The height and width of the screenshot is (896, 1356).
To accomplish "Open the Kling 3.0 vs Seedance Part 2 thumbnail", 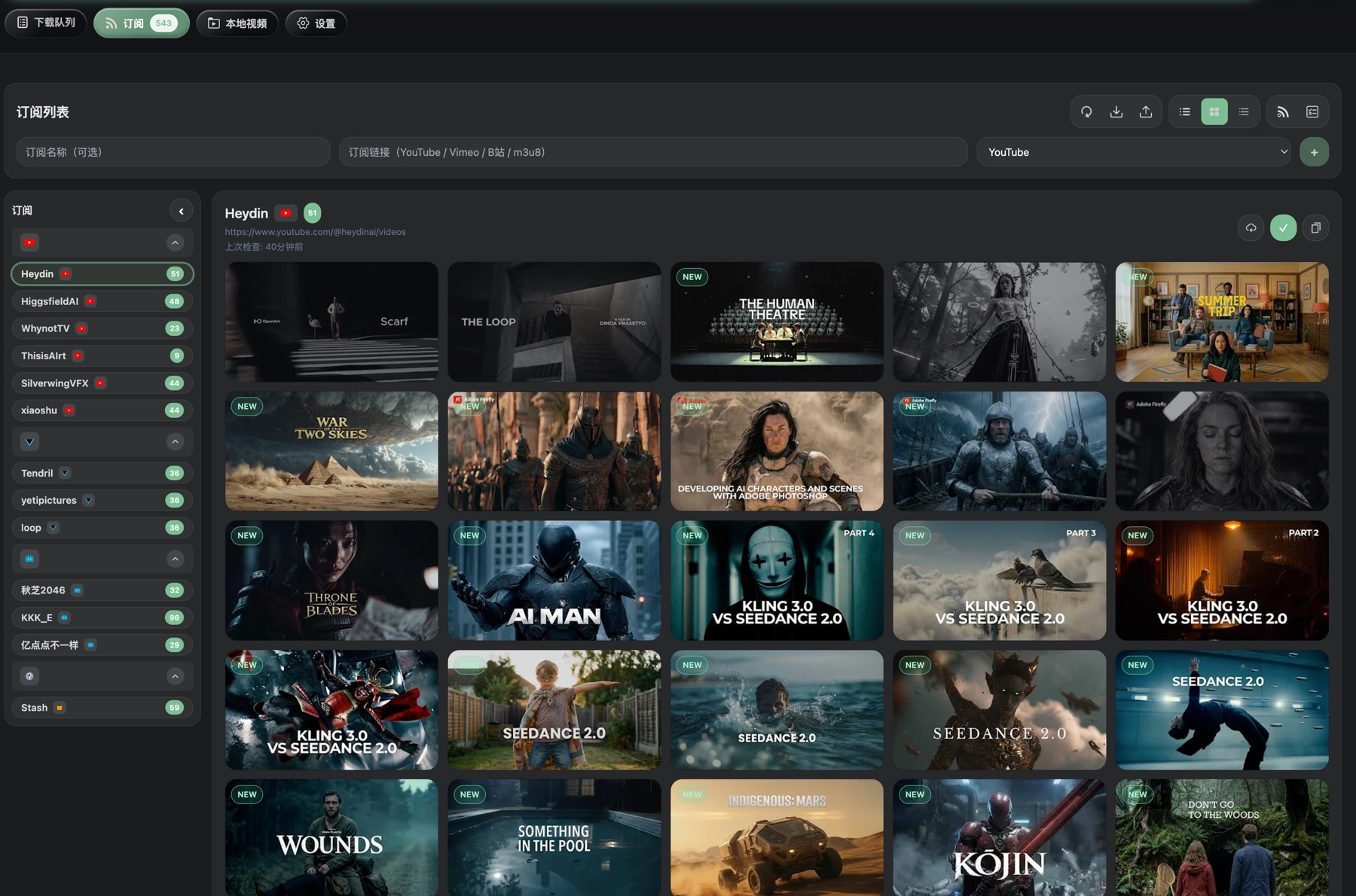I will tap(1222, 581).
